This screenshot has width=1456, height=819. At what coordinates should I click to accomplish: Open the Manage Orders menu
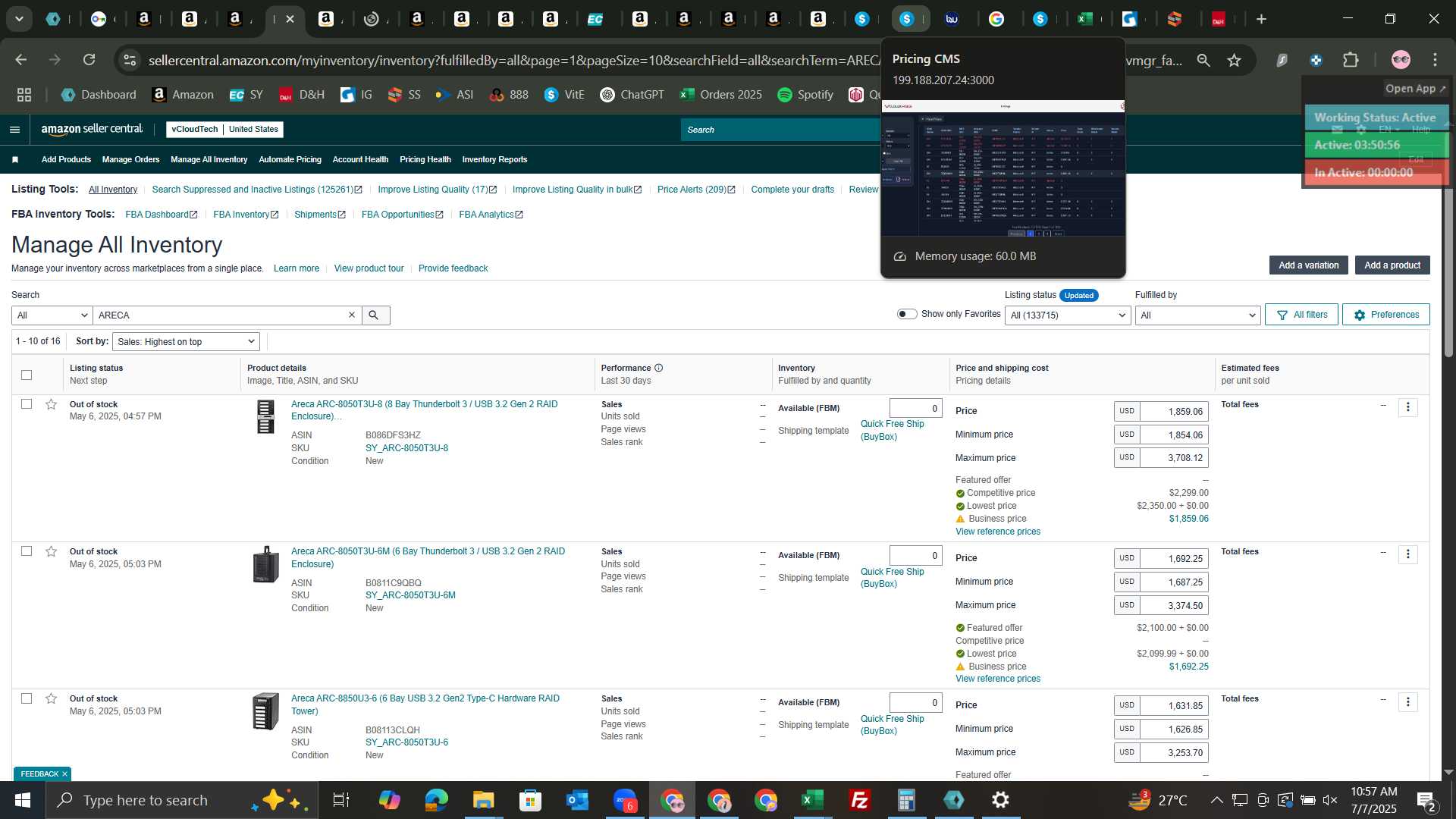click(x=130, y=159)
